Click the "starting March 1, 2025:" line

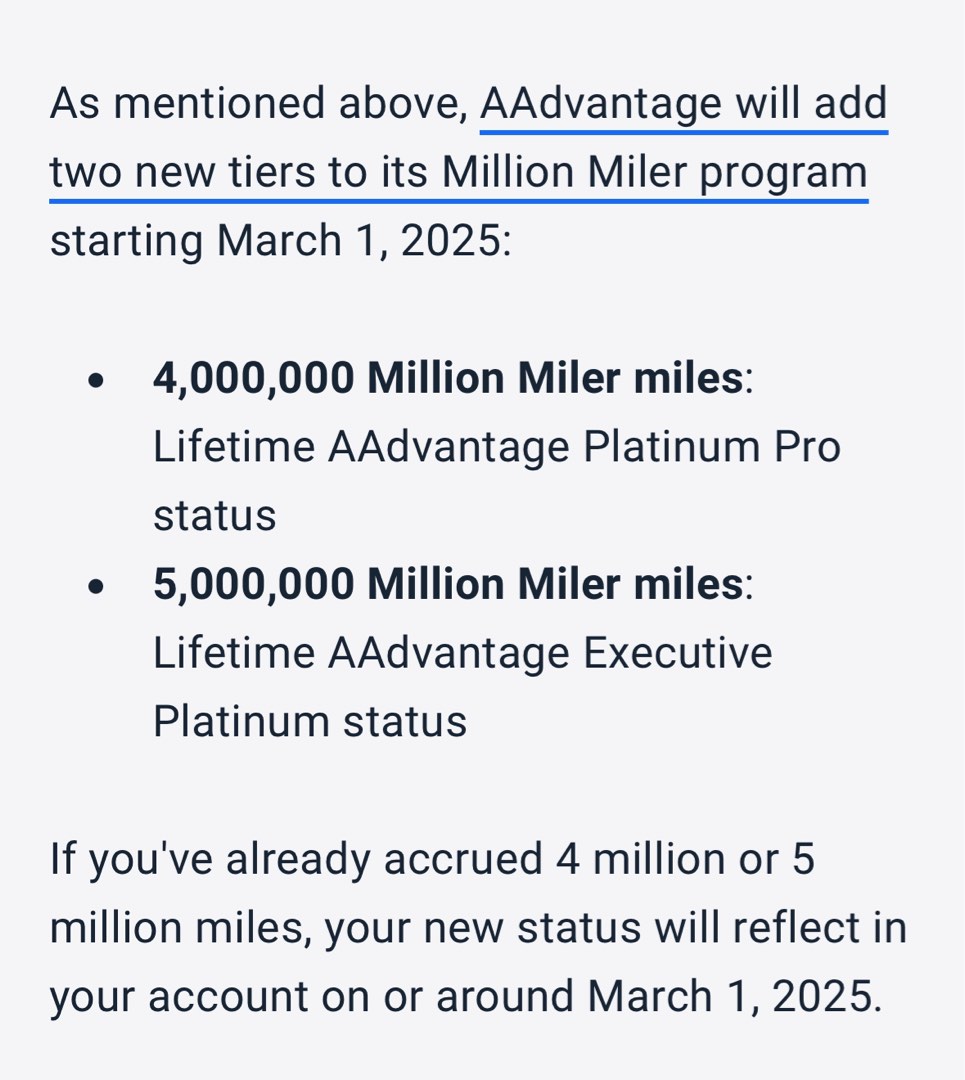(x=281, y=242)
